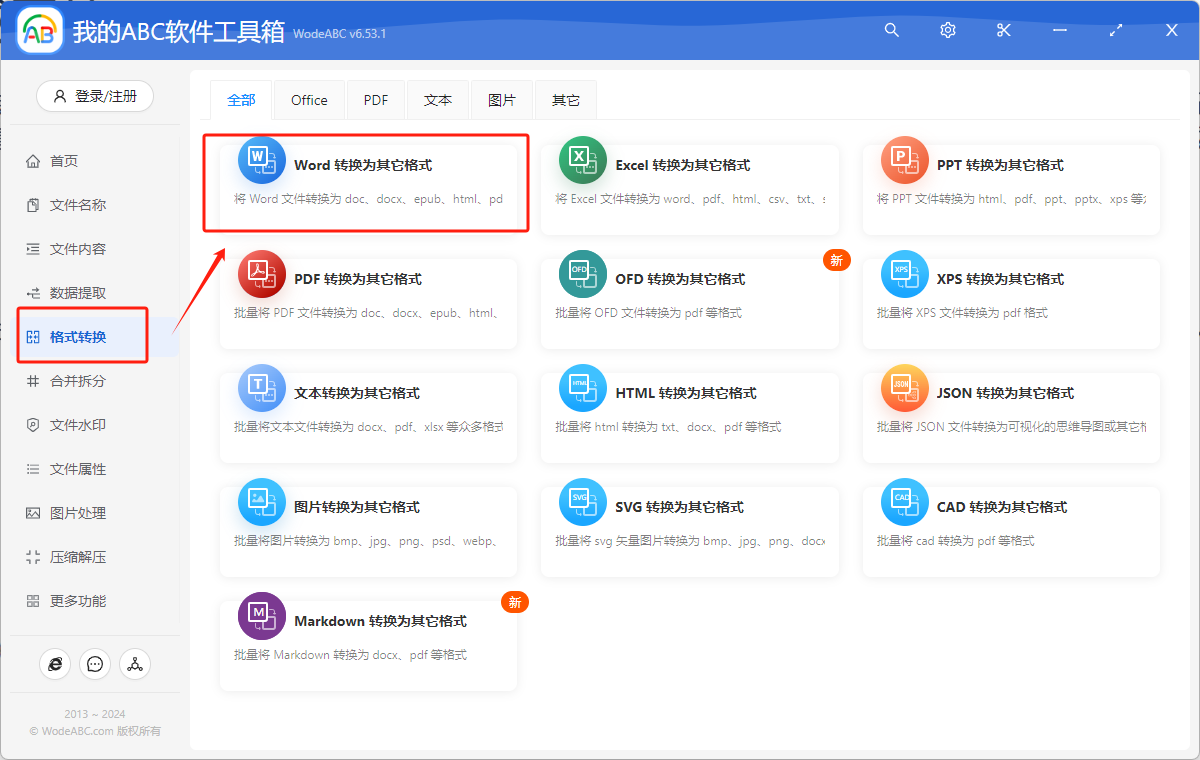Open the 数据提取 sidebar feature
The height and width of the screenshot is (760, 1200).
78,292
